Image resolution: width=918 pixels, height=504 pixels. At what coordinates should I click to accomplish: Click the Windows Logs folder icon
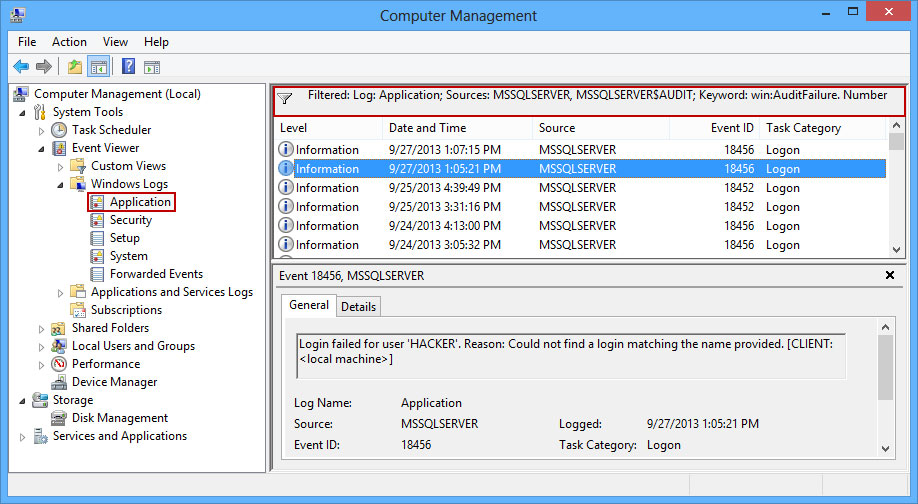(78, 184)
